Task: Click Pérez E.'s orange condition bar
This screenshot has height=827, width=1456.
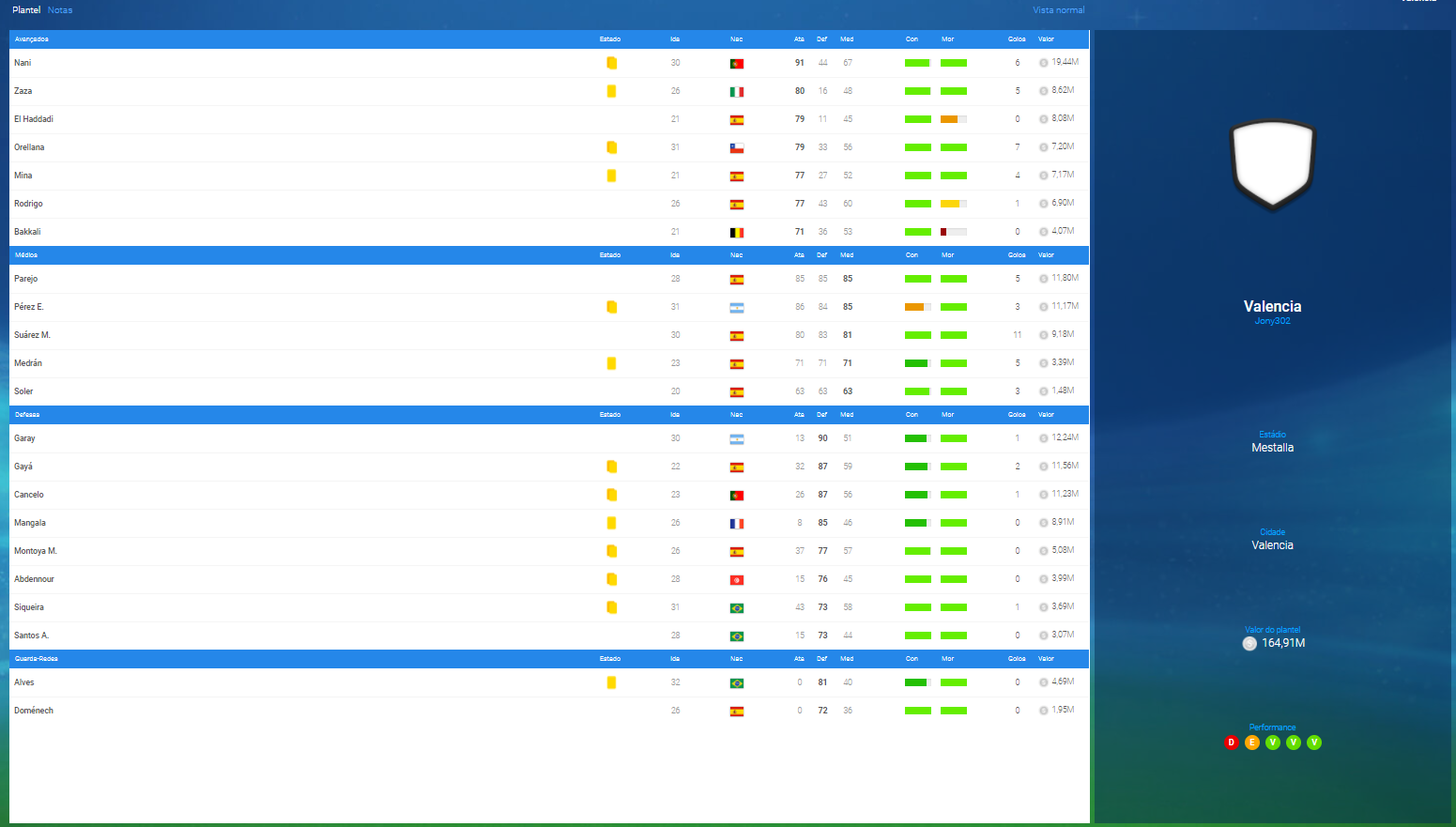Action: pos(917,307)
